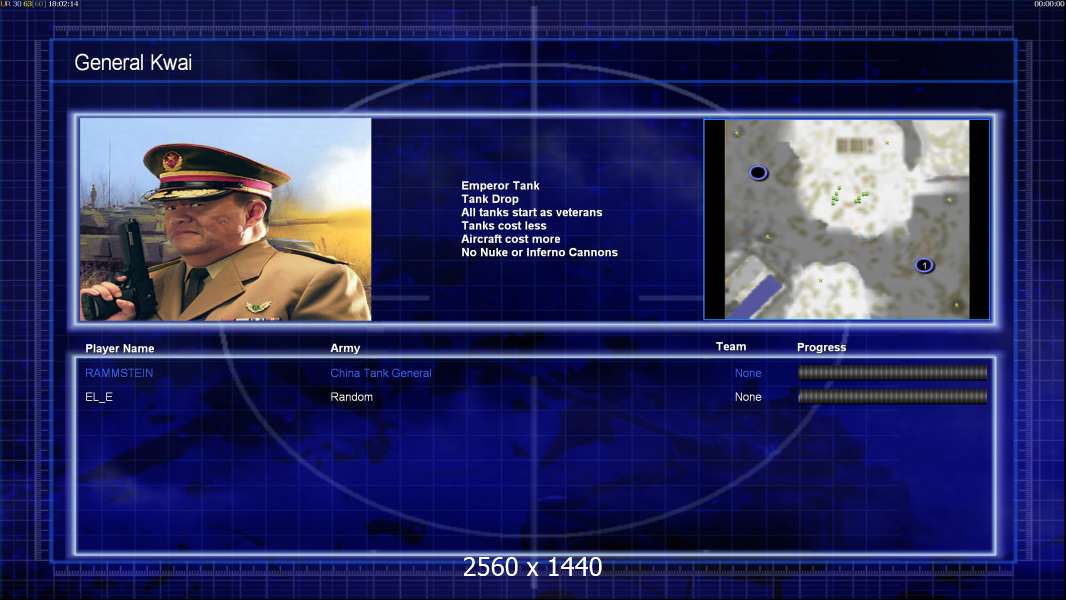Viewport: 1066px width, 600px height.
Task: Click China Tank General army entry
Action: [381, 373]
